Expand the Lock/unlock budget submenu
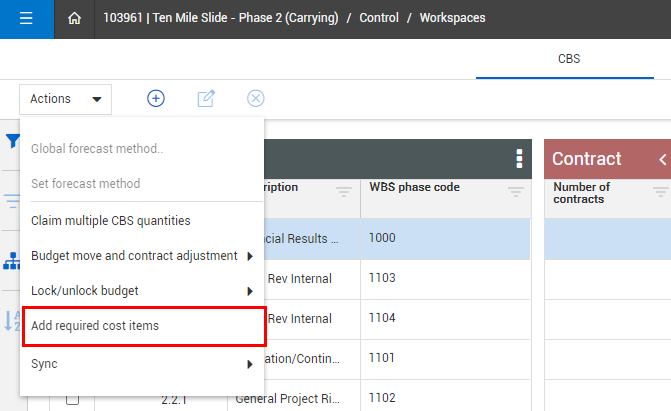Viewport: 671px width, 411px height. coord(141,291)
